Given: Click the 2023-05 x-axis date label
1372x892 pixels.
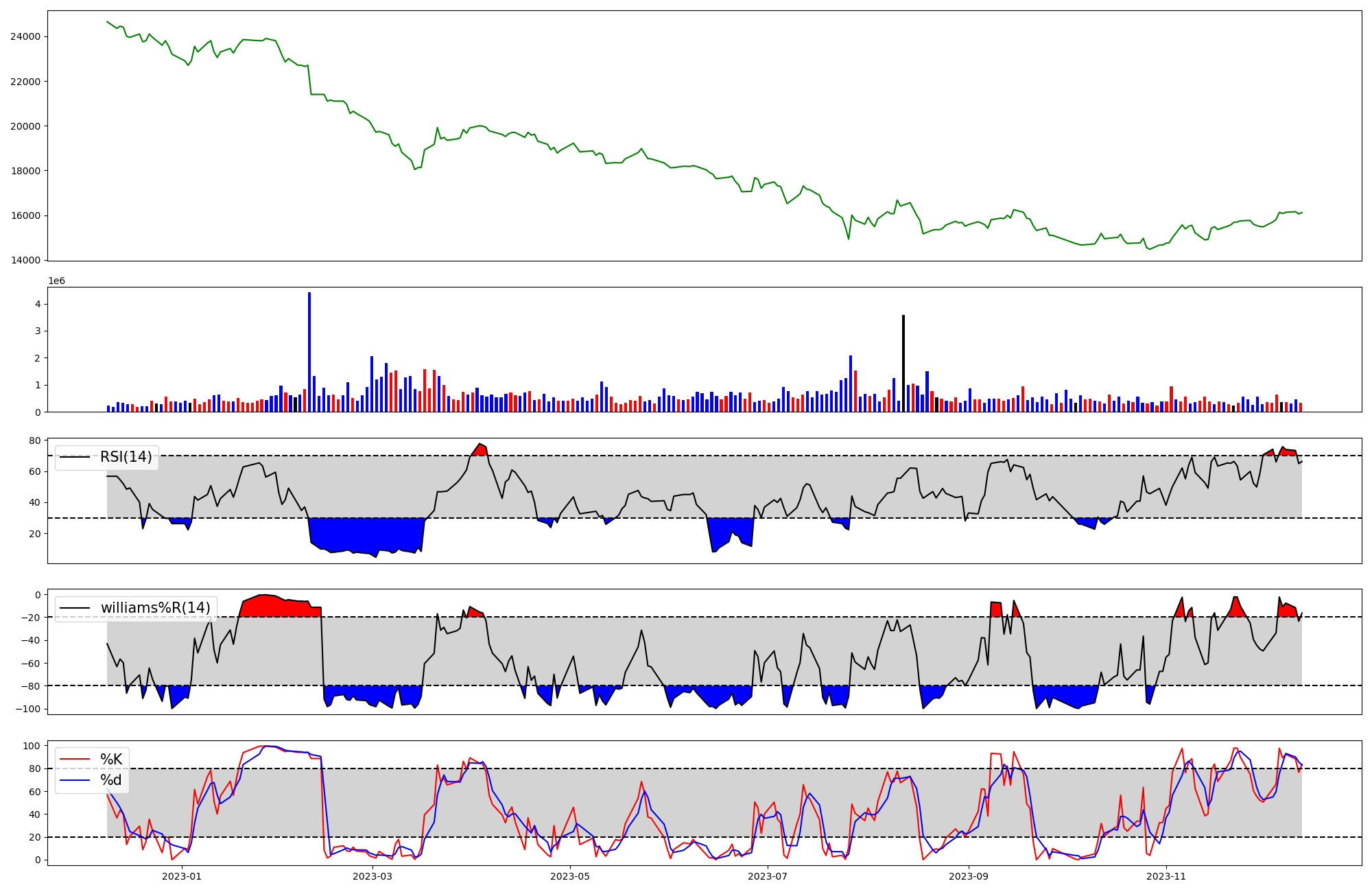Looking at the screenshot, I should [x=569, y=876].
